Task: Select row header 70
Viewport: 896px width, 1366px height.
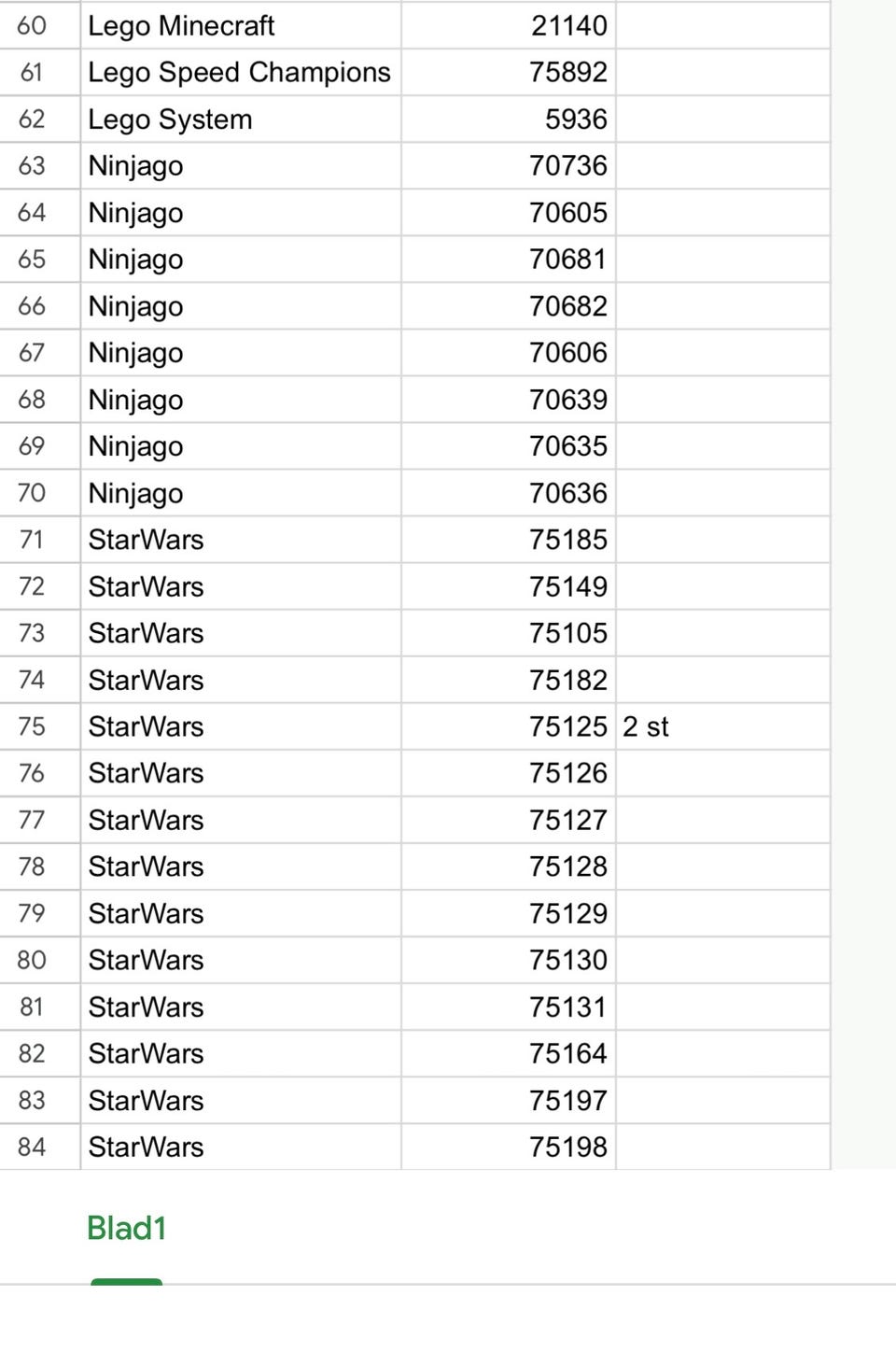Action: [32, 493]
